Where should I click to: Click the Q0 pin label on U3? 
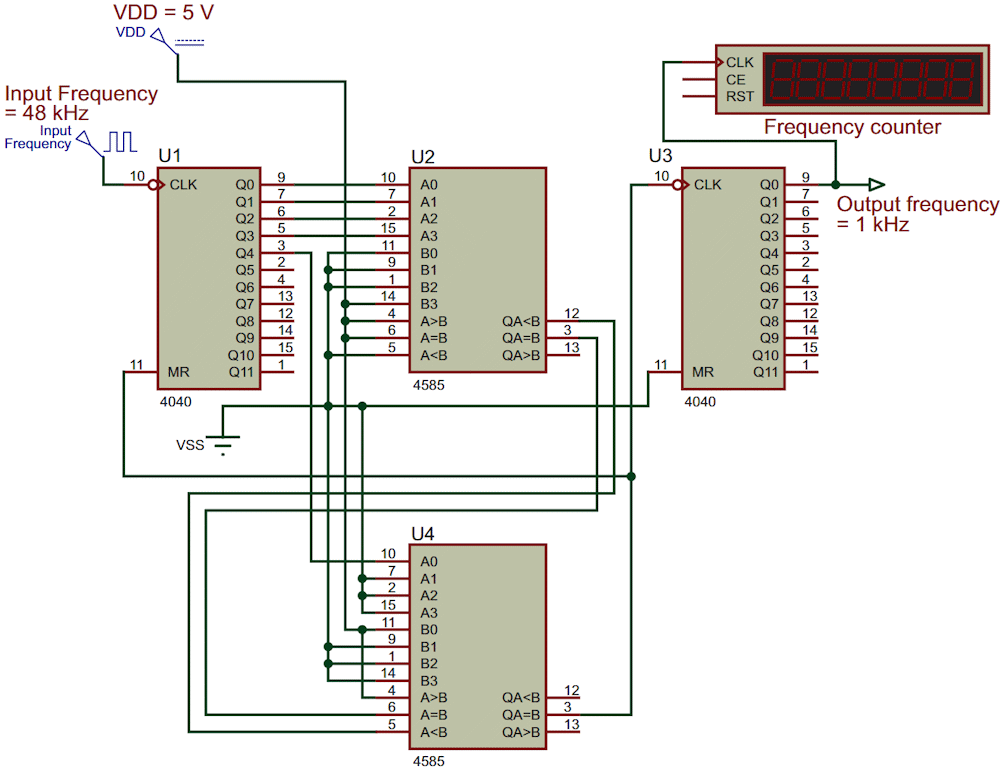(x=769, y=185)
